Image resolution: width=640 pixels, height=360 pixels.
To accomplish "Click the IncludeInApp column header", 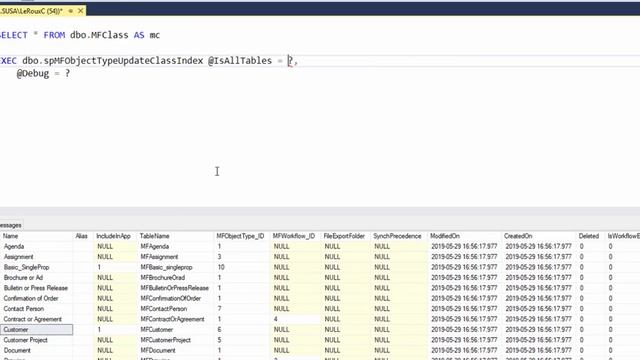I will pyautogui.click(x=113, y=236).
